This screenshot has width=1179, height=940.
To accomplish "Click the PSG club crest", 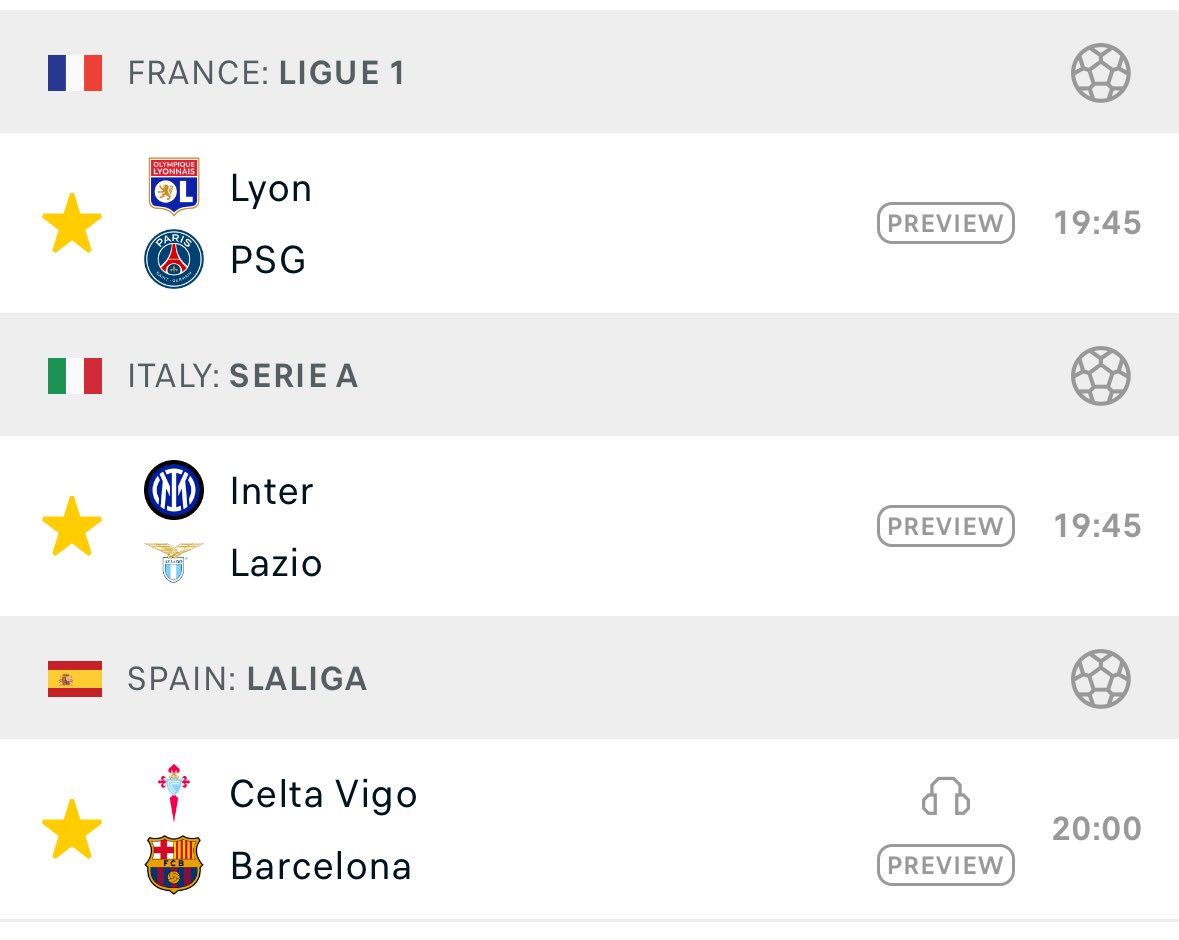I will click(174, 259).
